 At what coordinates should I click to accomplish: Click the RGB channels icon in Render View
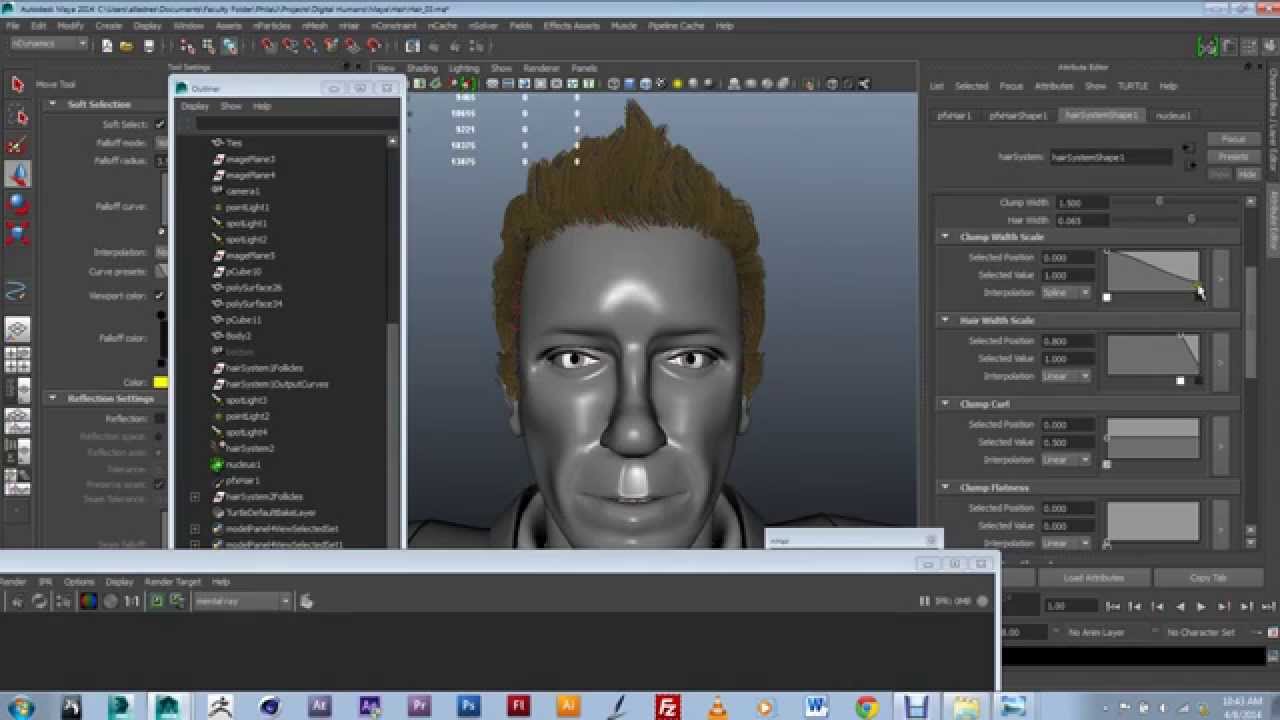coord(89,601)
